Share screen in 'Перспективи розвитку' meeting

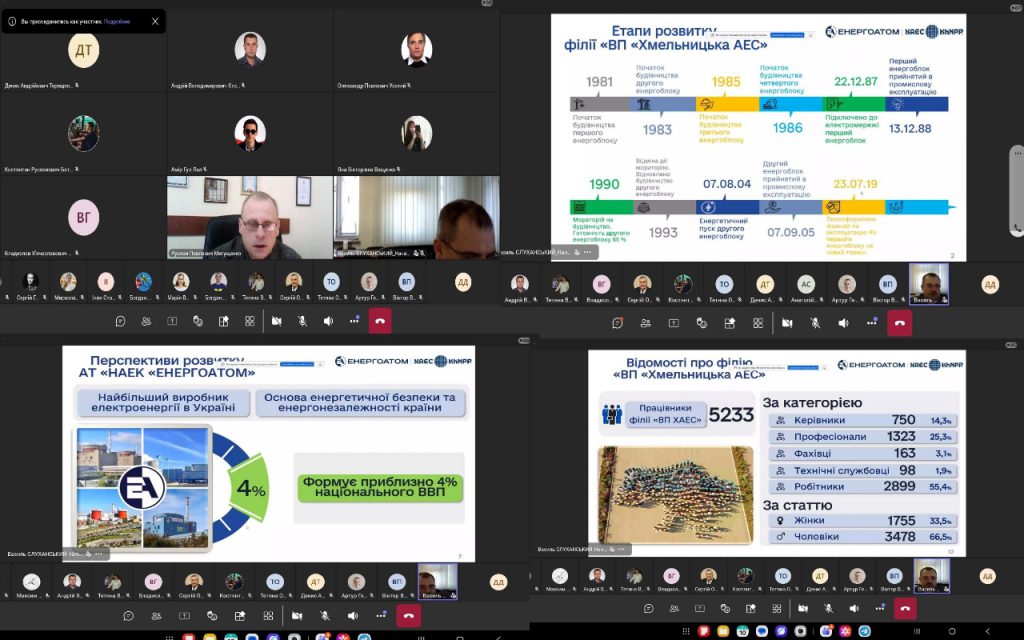(x=184, y=616)
